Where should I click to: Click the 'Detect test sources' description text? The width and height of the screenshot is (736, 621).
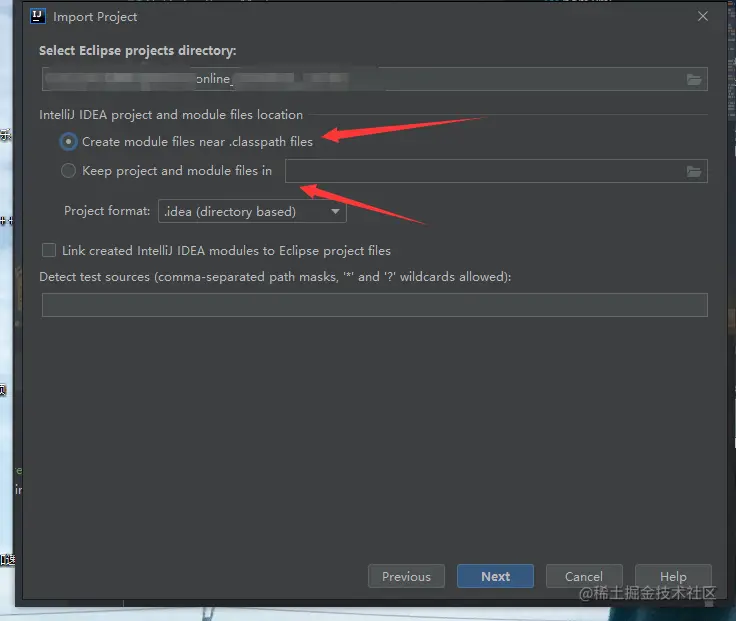point(275,276)
